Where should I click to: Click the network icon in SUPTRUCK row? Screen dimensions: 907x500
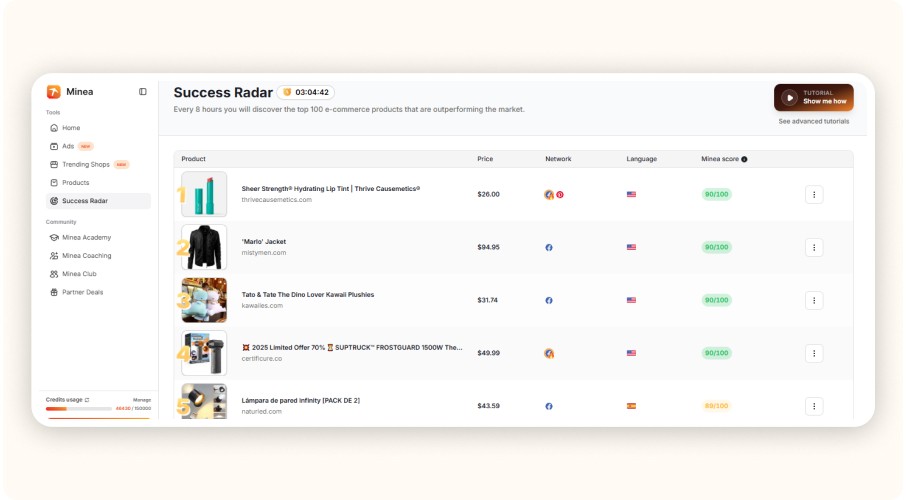tap(549, 353)
